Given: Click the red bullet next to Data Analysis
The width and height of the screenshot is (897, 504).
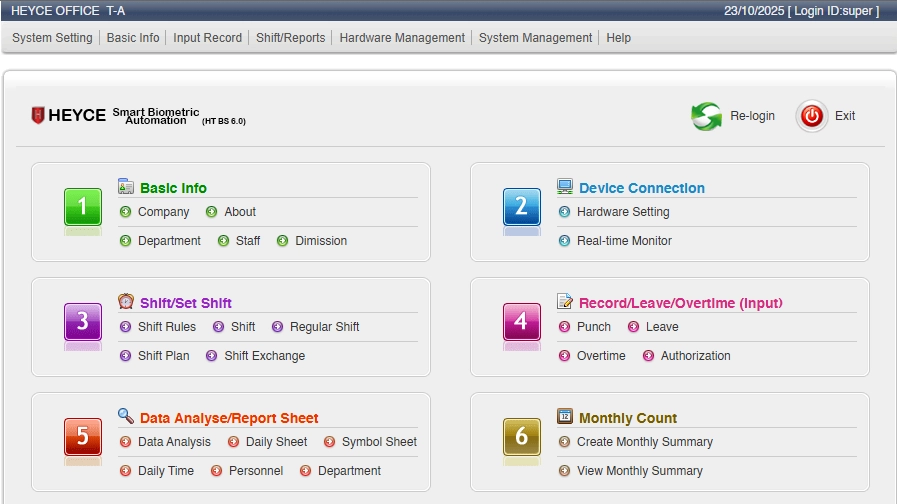Looking at the screenshot, I should click(125, 442).
